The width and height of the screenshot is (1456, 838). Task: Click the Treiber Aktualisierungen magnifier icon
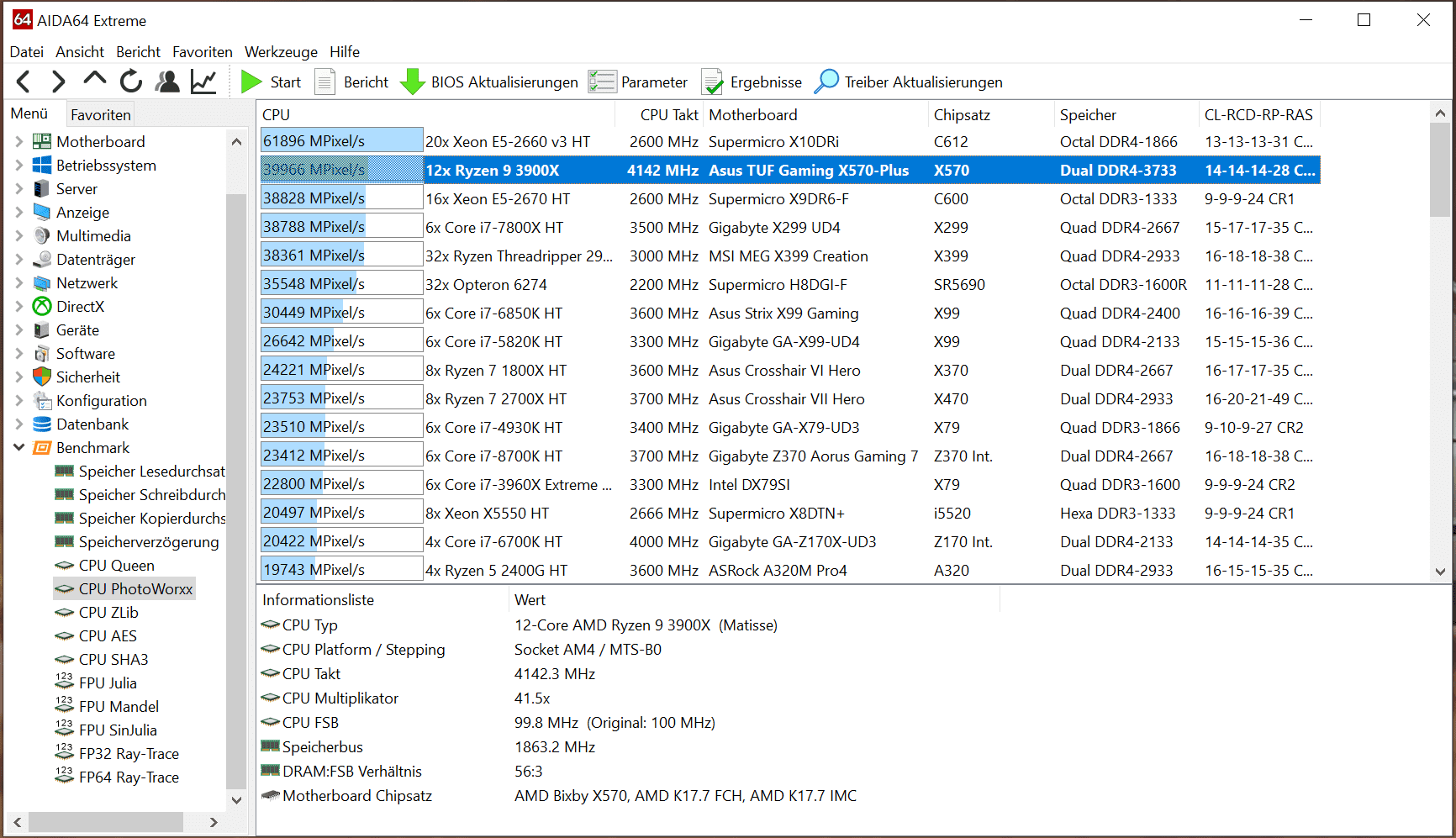coord(826,82)
